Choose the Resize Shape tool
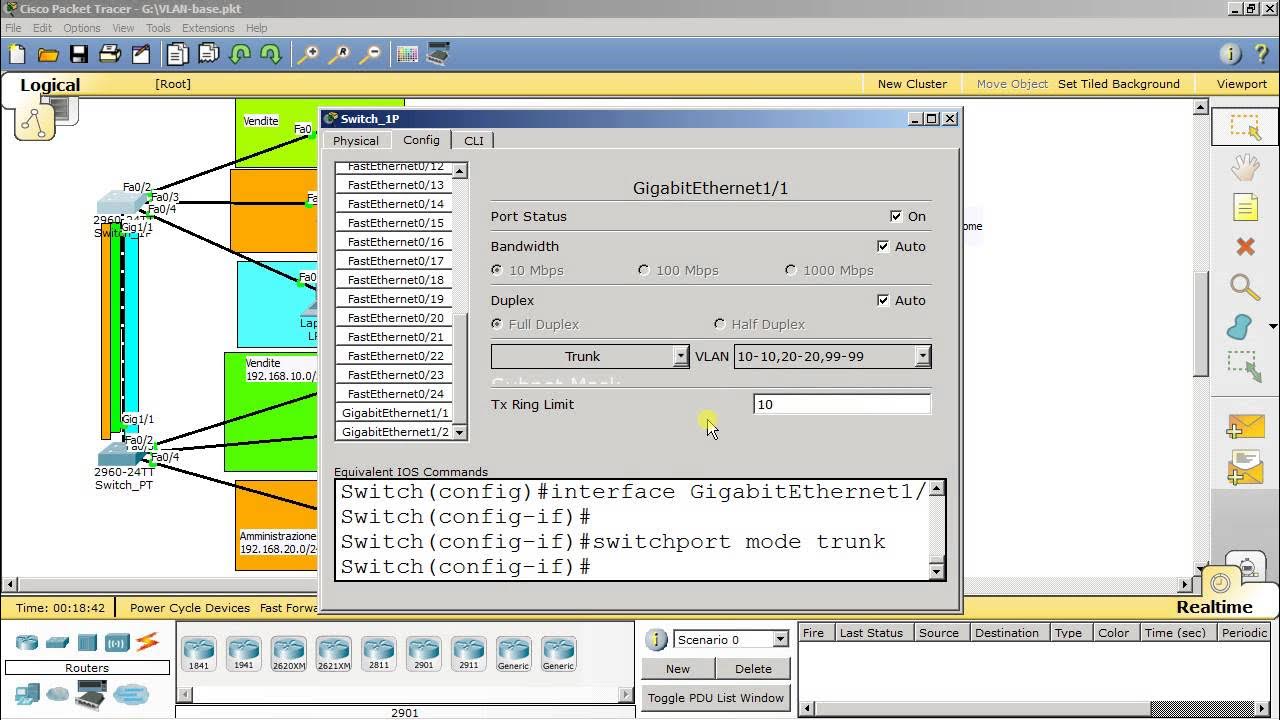 click(1245, 366)
